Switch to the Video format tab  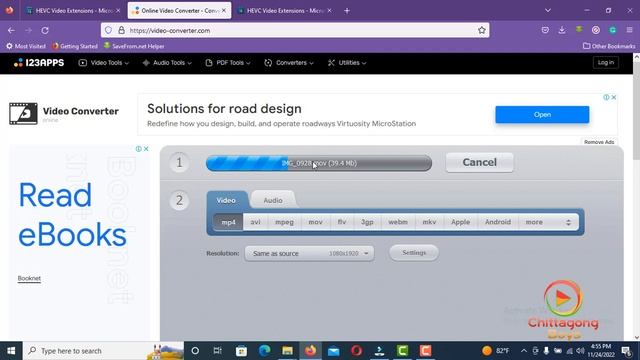[x=226, y=200]
